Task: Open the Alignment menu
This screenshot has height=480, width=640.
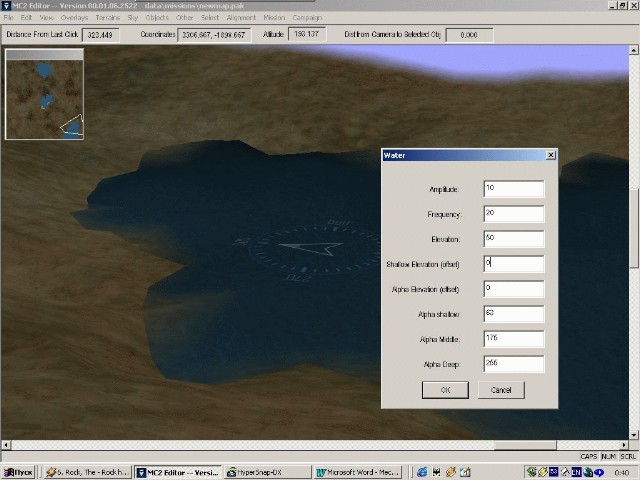Action: [x=241, y=18]
